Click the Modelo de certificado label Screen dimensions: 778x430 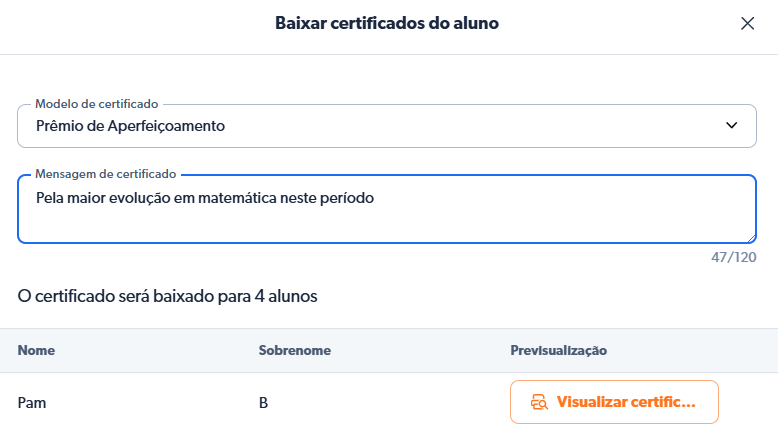point(97,103)
